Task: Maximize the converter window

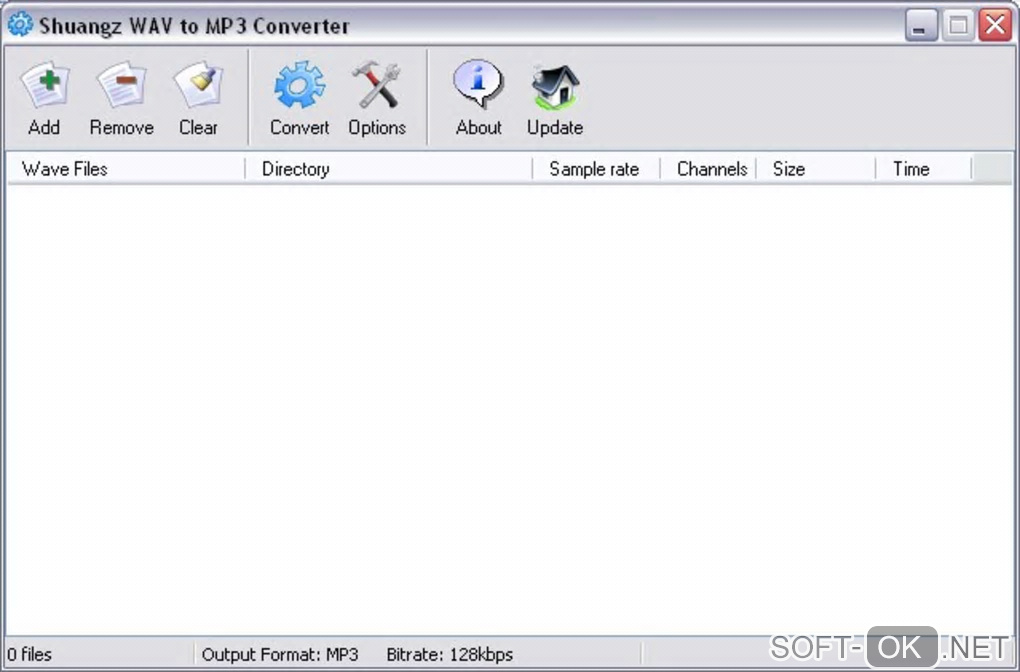Action: pyautogui.click(x=958, y=25)
